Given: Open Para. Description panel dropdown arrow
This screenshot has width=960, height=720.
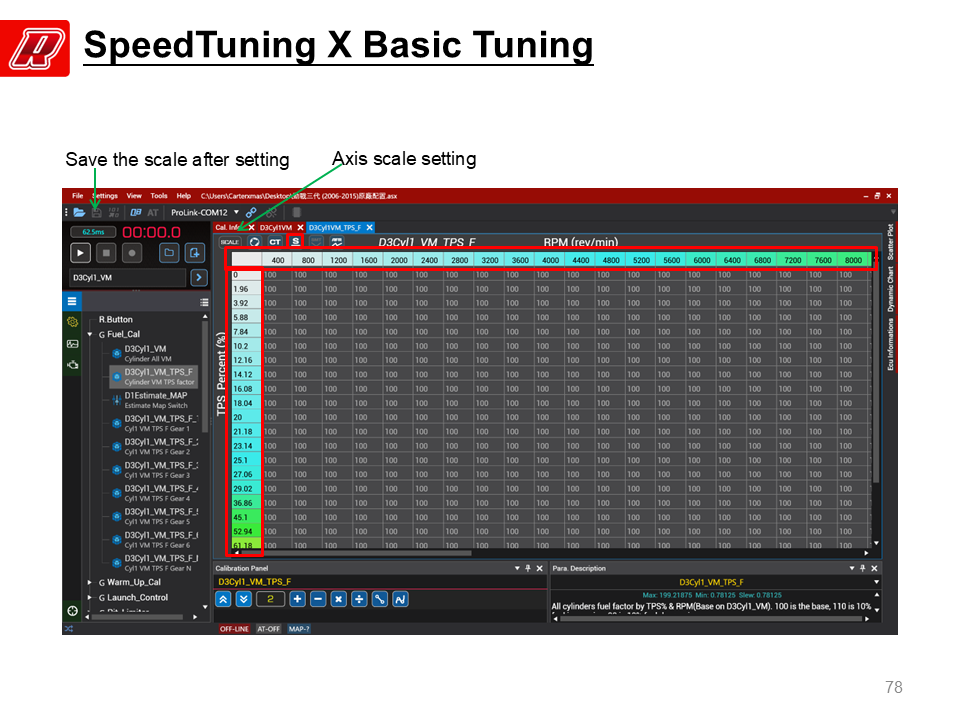Looking at the screenshot, I should [852, 568].
